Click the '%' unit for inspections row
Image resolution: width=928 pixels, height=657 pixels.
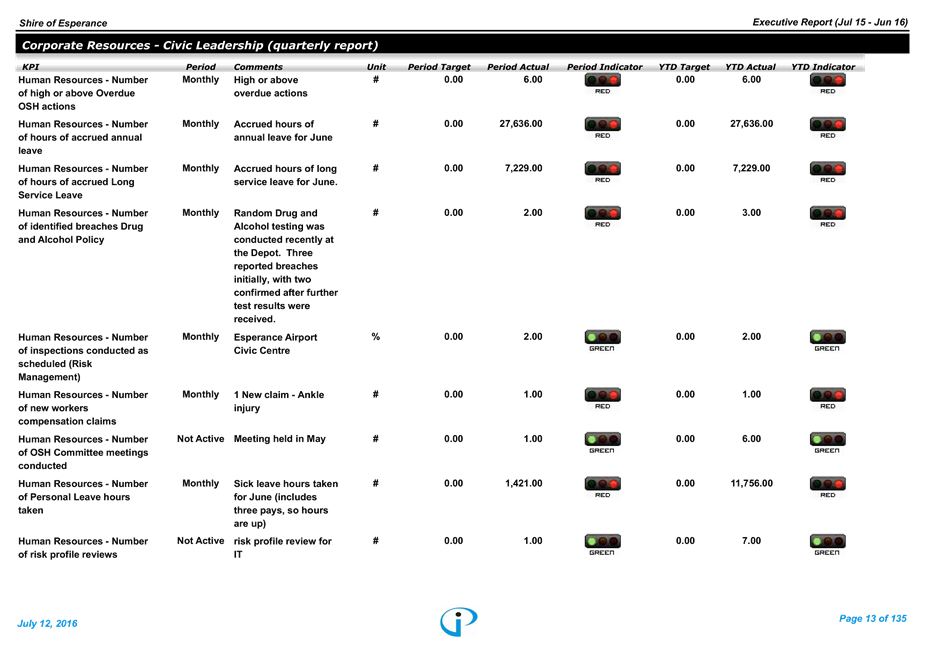click(376, 336)
